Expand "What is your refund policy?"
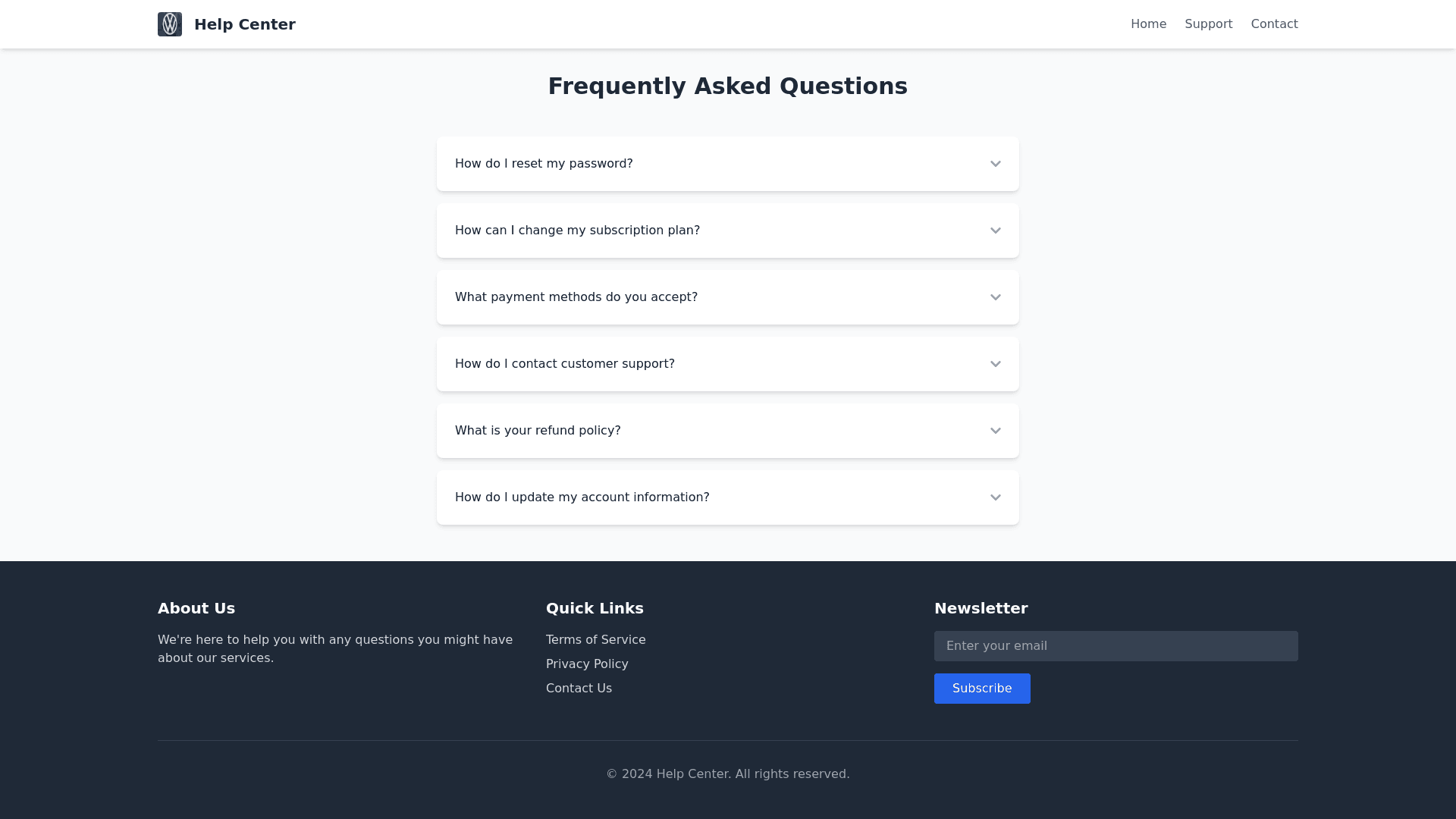Viewport: 1456px width, 819px height. coord(538,431)
